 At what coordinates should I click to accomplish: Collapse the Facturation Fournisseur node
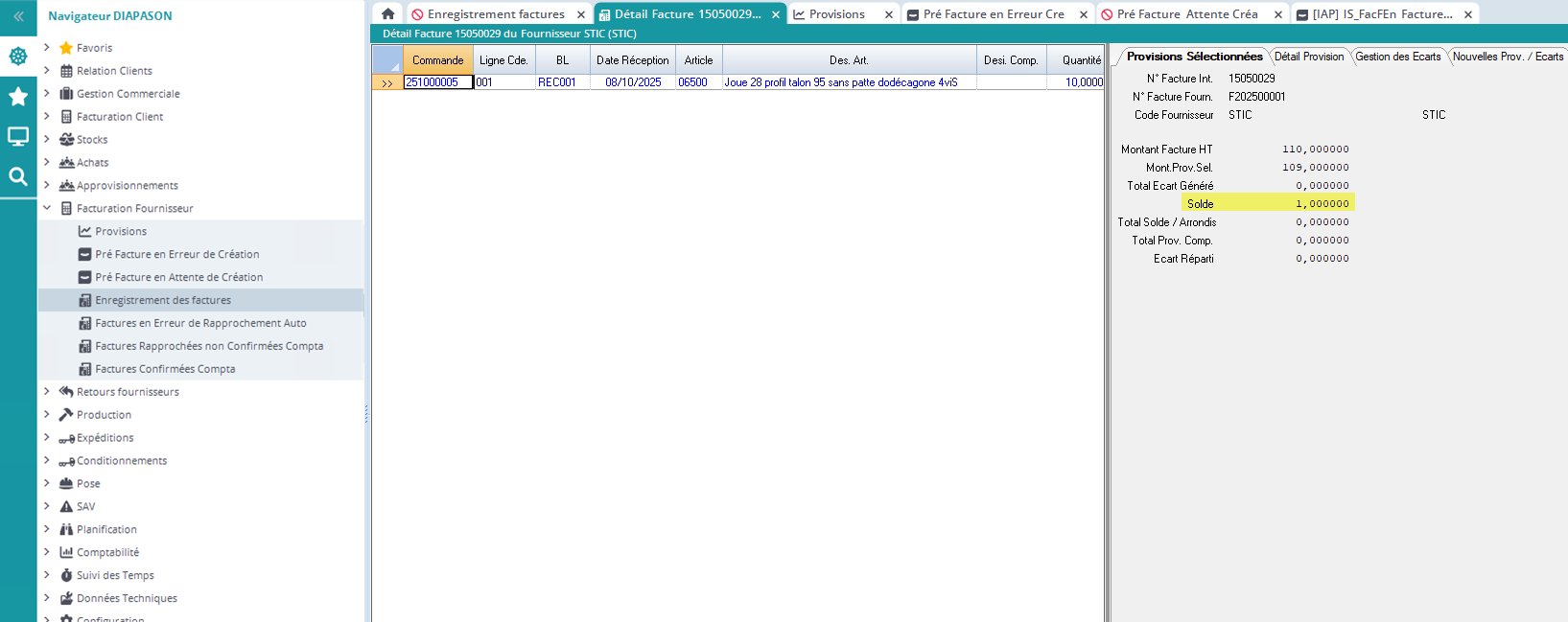47,208
